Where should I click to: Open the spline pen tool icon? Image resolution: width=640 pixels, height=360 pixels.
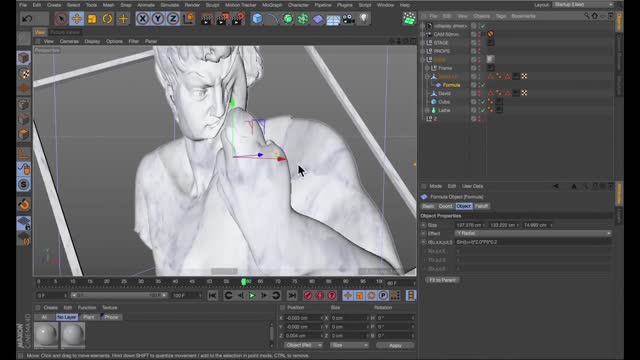tap(272, 19)
